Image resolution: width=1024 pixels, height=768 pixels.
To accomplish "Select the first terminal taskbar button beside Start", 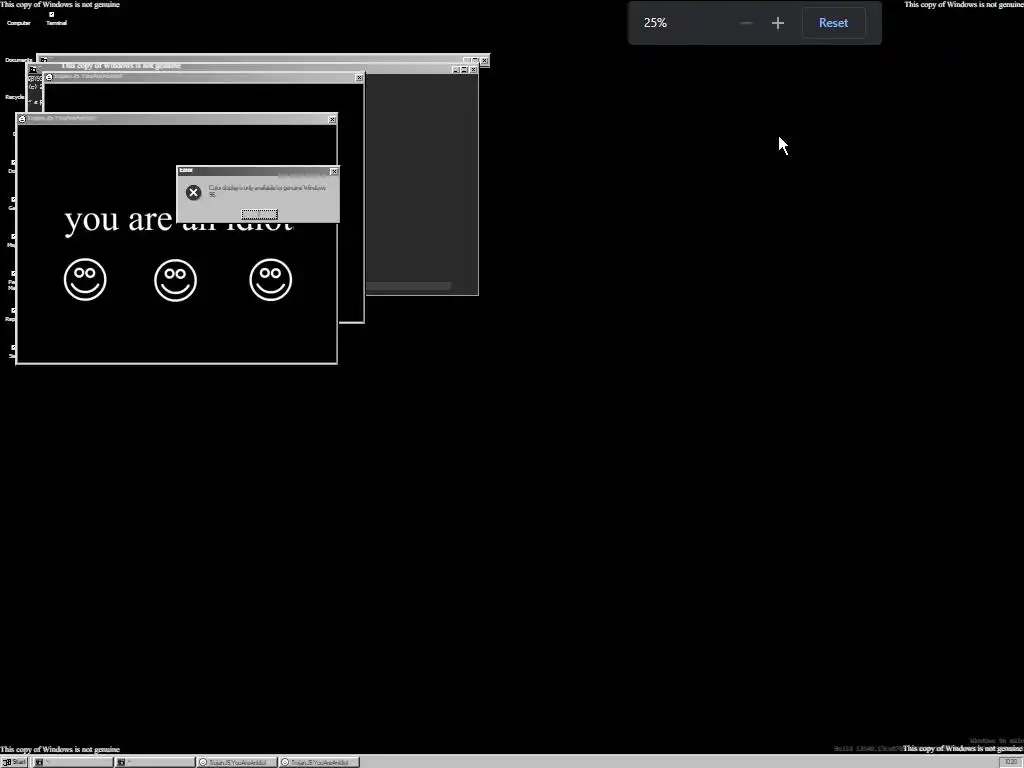I will click(x=73, y=762).
